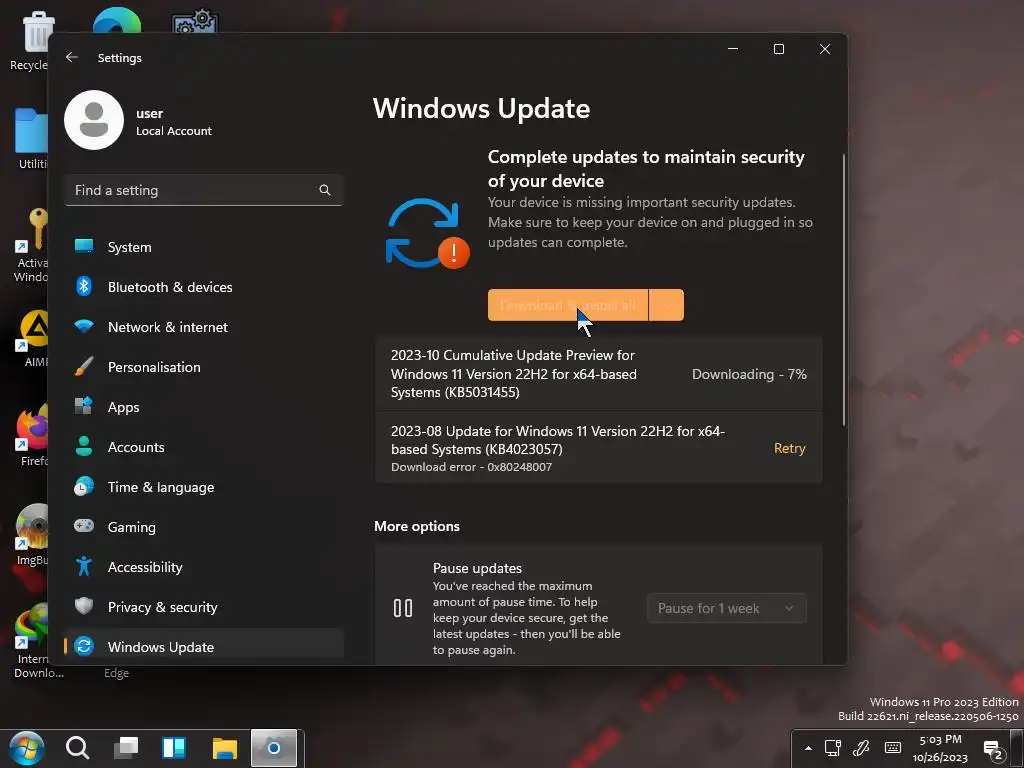Open Widgets panel icon on taskbar

click(x=174, y=748)
